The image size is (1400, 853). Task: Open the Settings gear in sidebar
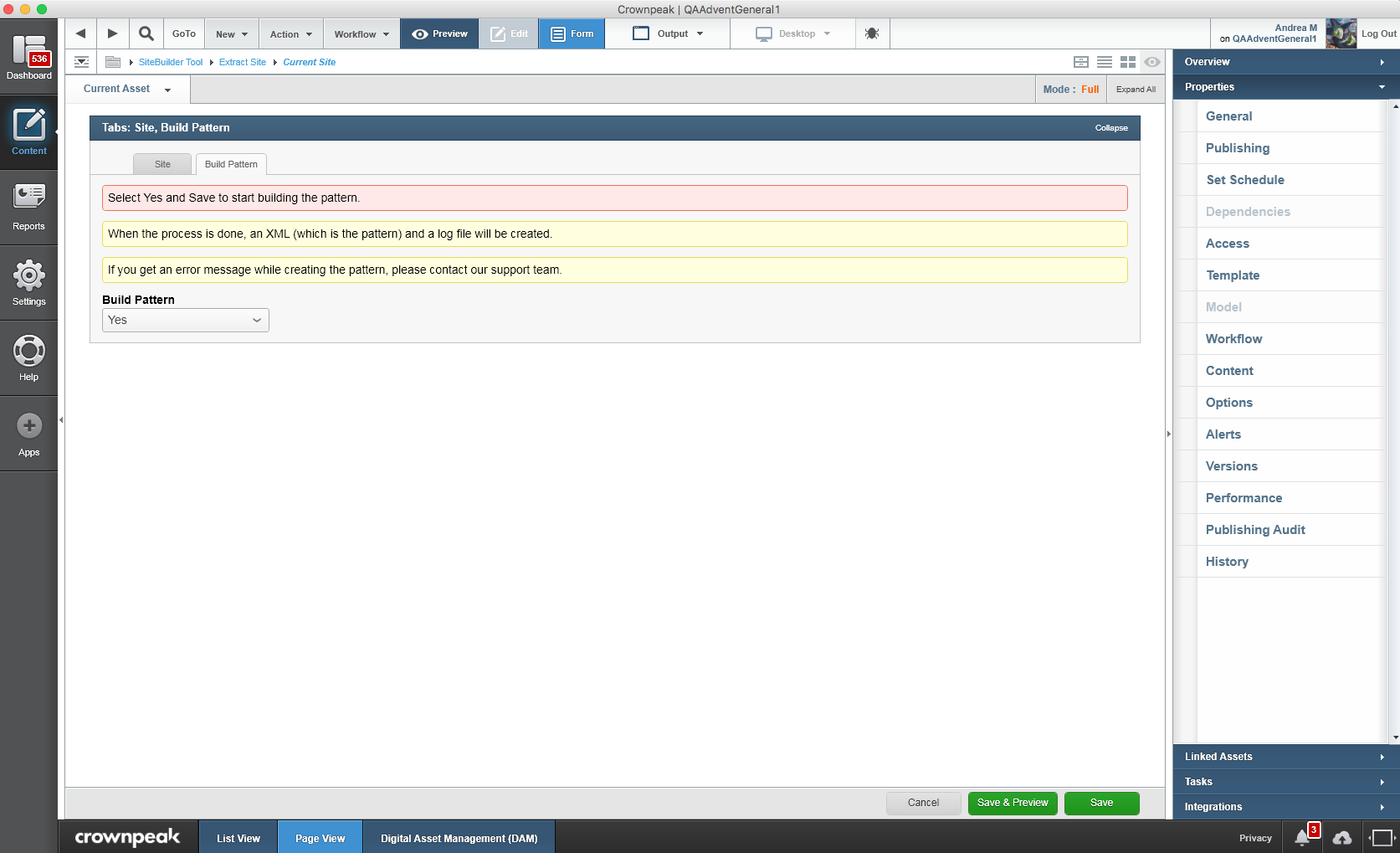click(x=28, y=283)
